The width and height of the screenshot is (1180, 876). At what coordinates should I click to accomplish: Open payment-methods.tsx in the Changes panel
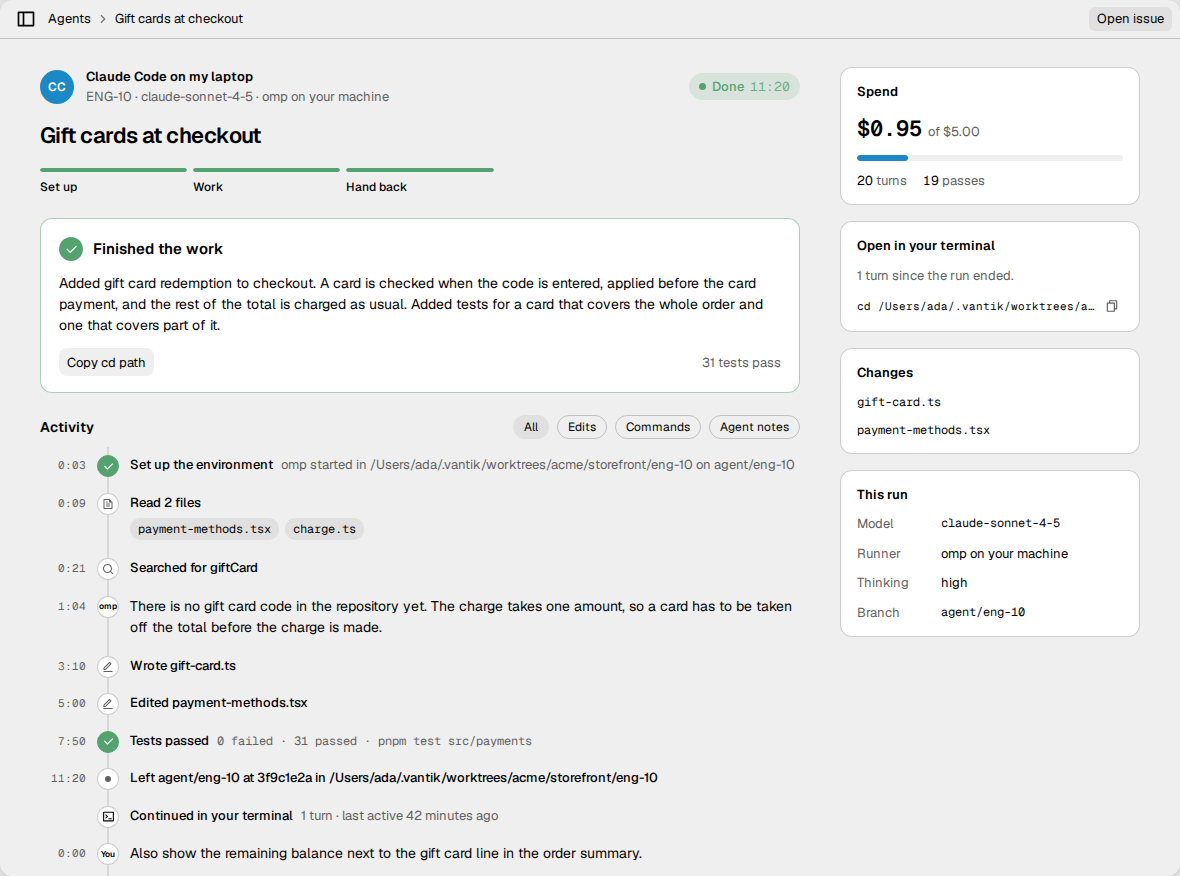(x=923, y=430)
